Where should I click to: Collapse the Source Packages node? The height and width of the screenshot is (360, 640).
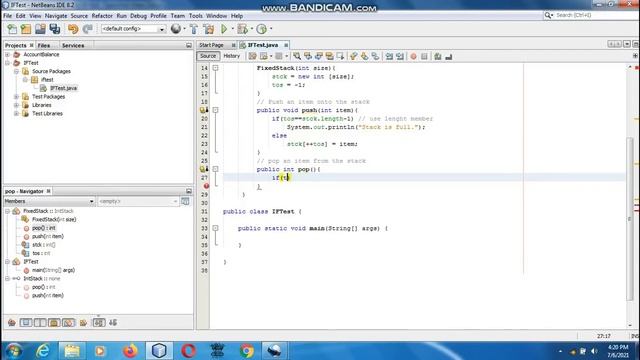pos(16,71)
